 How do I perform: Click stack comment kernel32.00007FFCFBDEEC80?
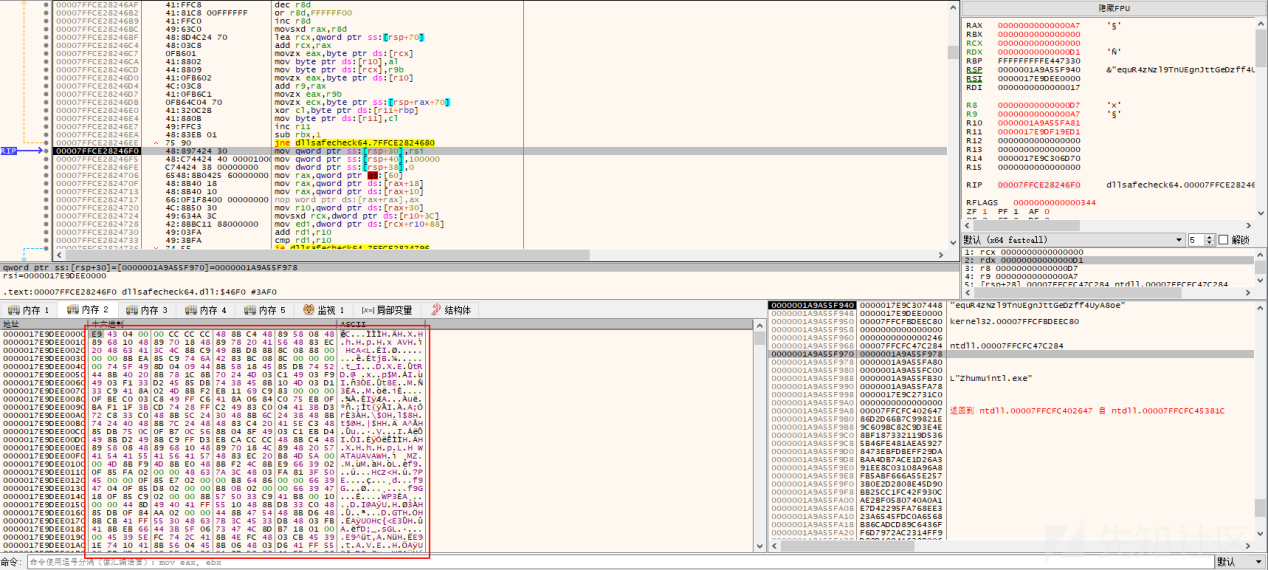pos(1014,321)
